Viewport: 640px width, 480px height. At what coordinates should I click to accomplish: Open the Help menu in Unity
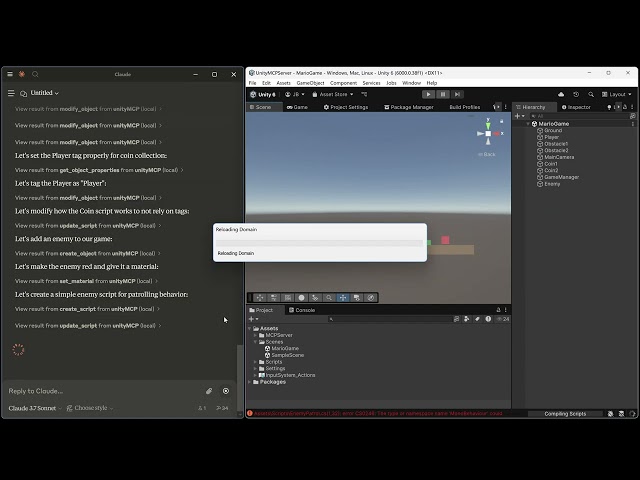pyautogui.click(x=432, y=83)
